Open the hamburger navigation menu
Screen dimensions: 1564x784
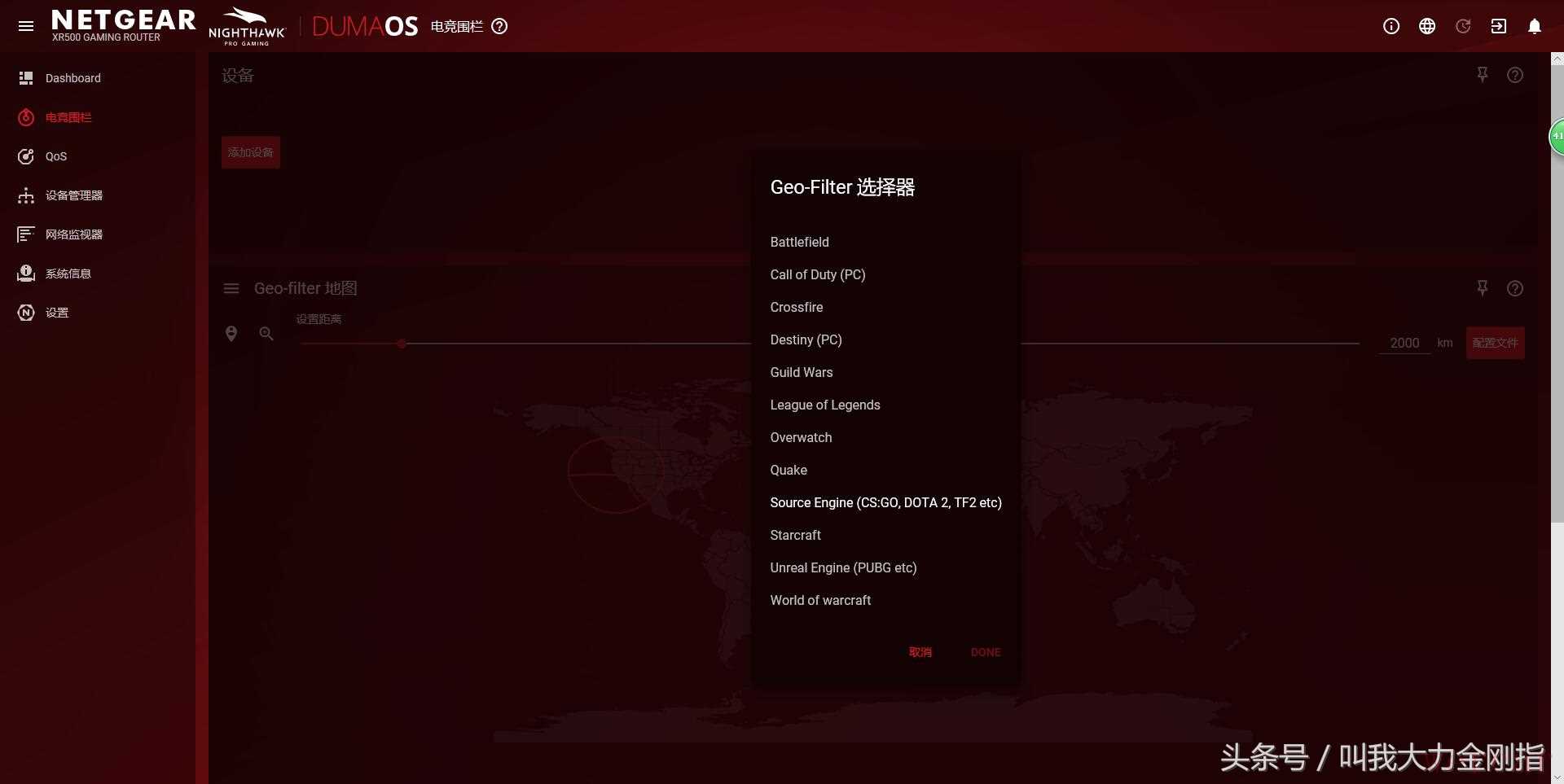coord(26,26)
